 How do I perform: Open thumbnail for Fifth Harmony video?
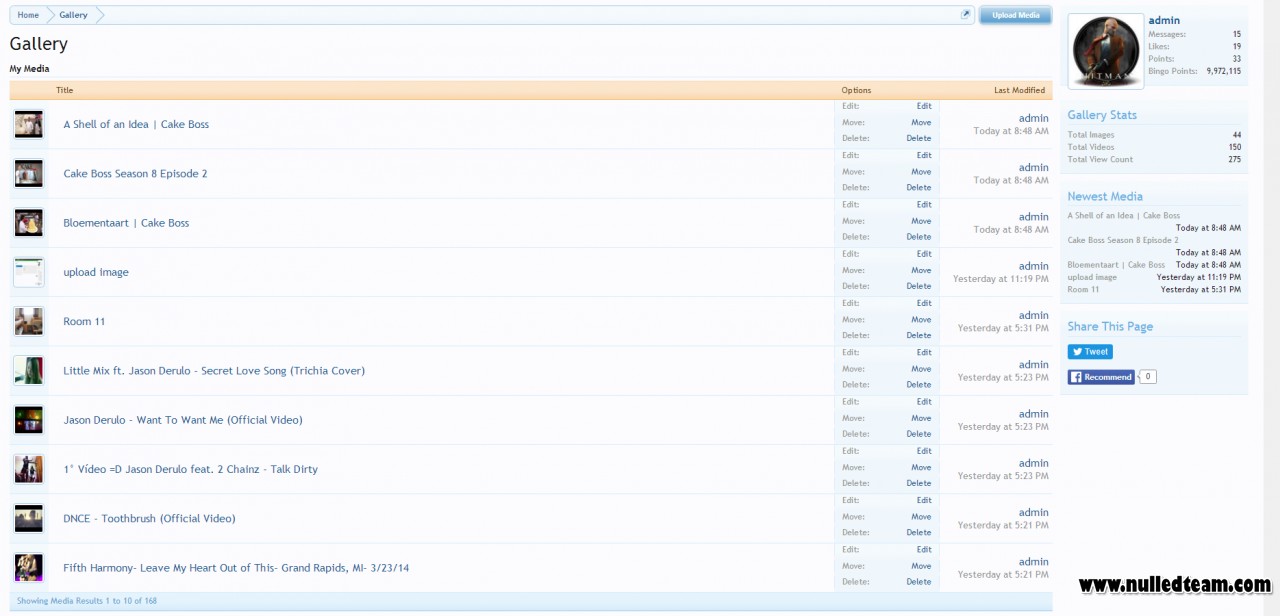click(x=28, y=567)
